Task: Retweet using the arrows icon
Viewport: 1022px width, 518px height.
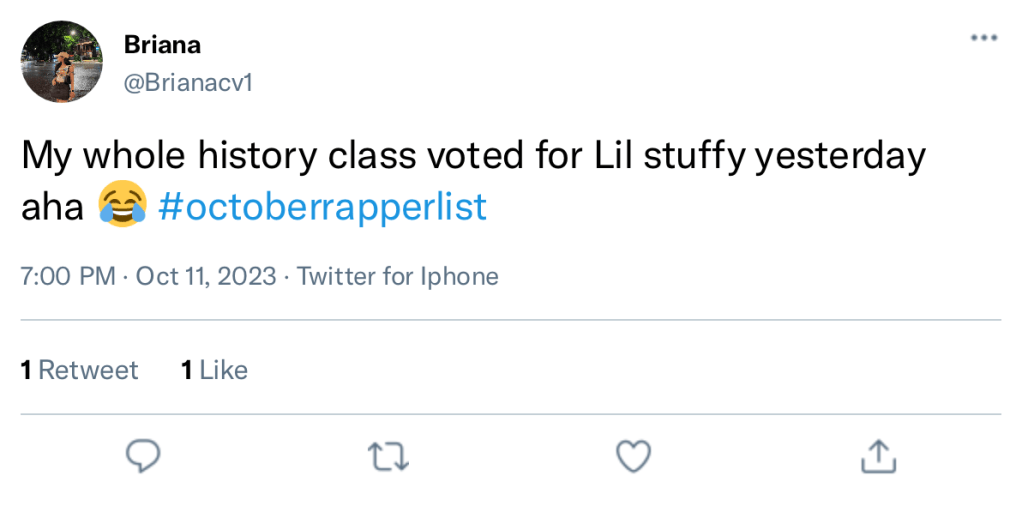Action: (388, 457)
